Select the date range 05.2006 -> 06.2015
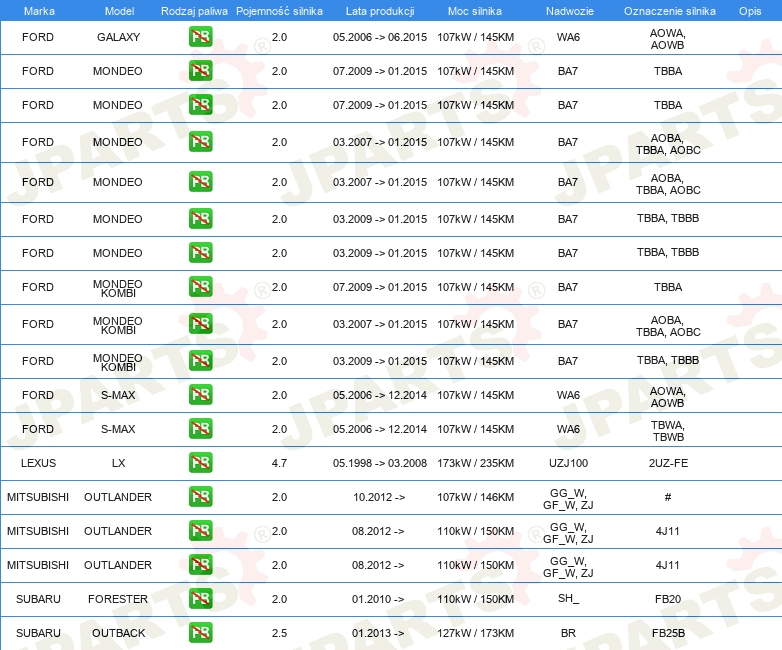The image size is (782, 650). pos(380,37)
